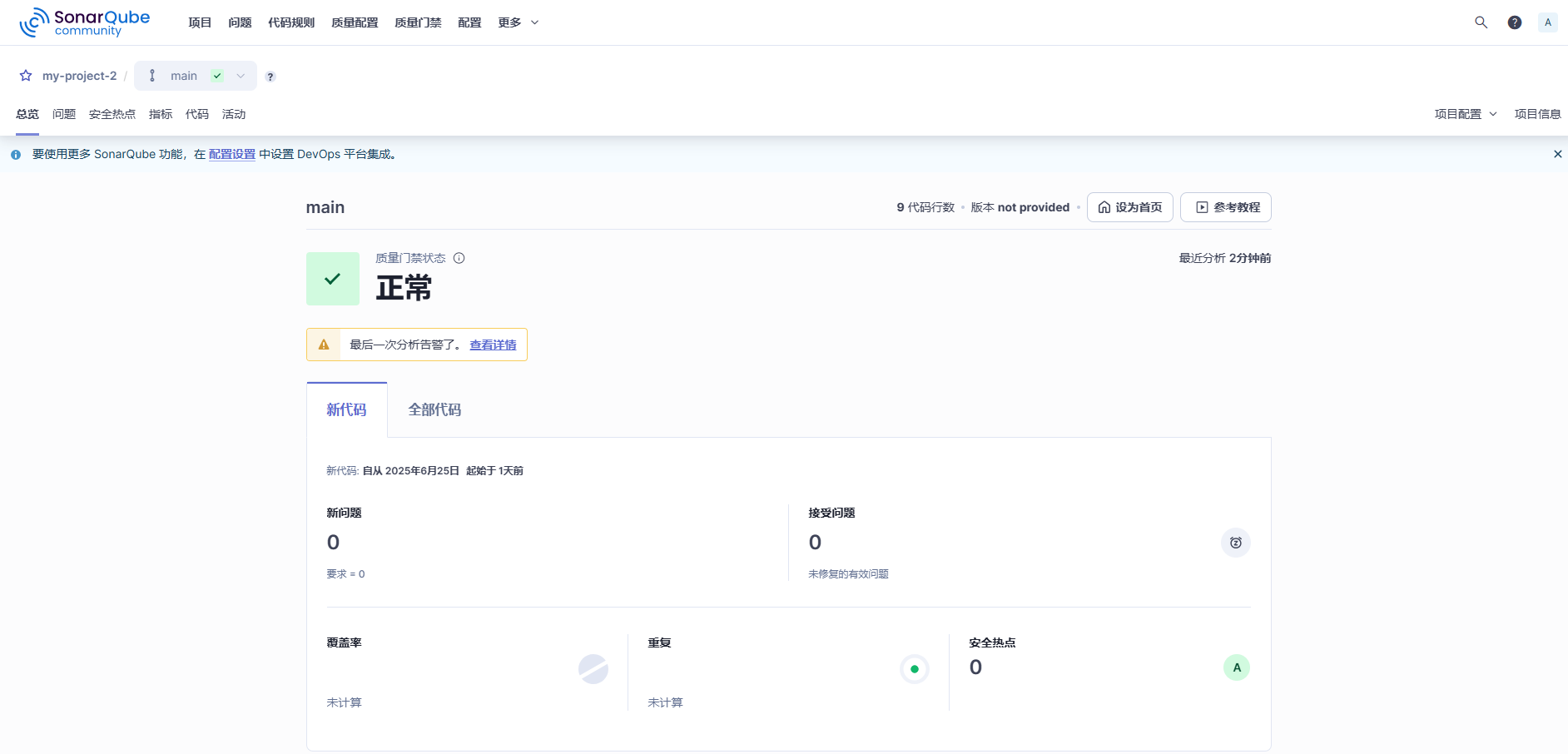Click the user avatar A icon
The height and width of the screenshot is (754, 1568).
click(1547, 22)
